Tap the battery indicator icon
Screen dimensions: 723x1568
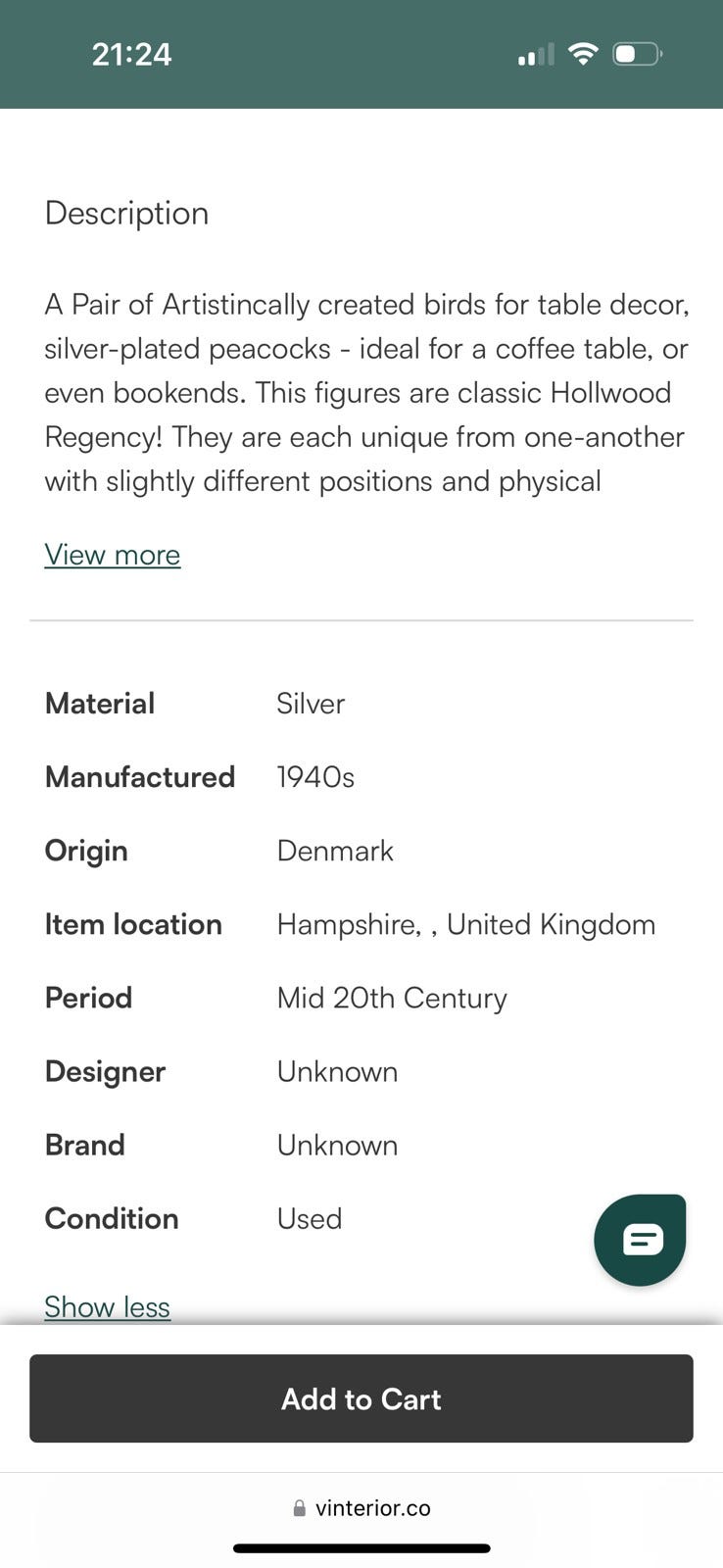(x=637, y=54)
